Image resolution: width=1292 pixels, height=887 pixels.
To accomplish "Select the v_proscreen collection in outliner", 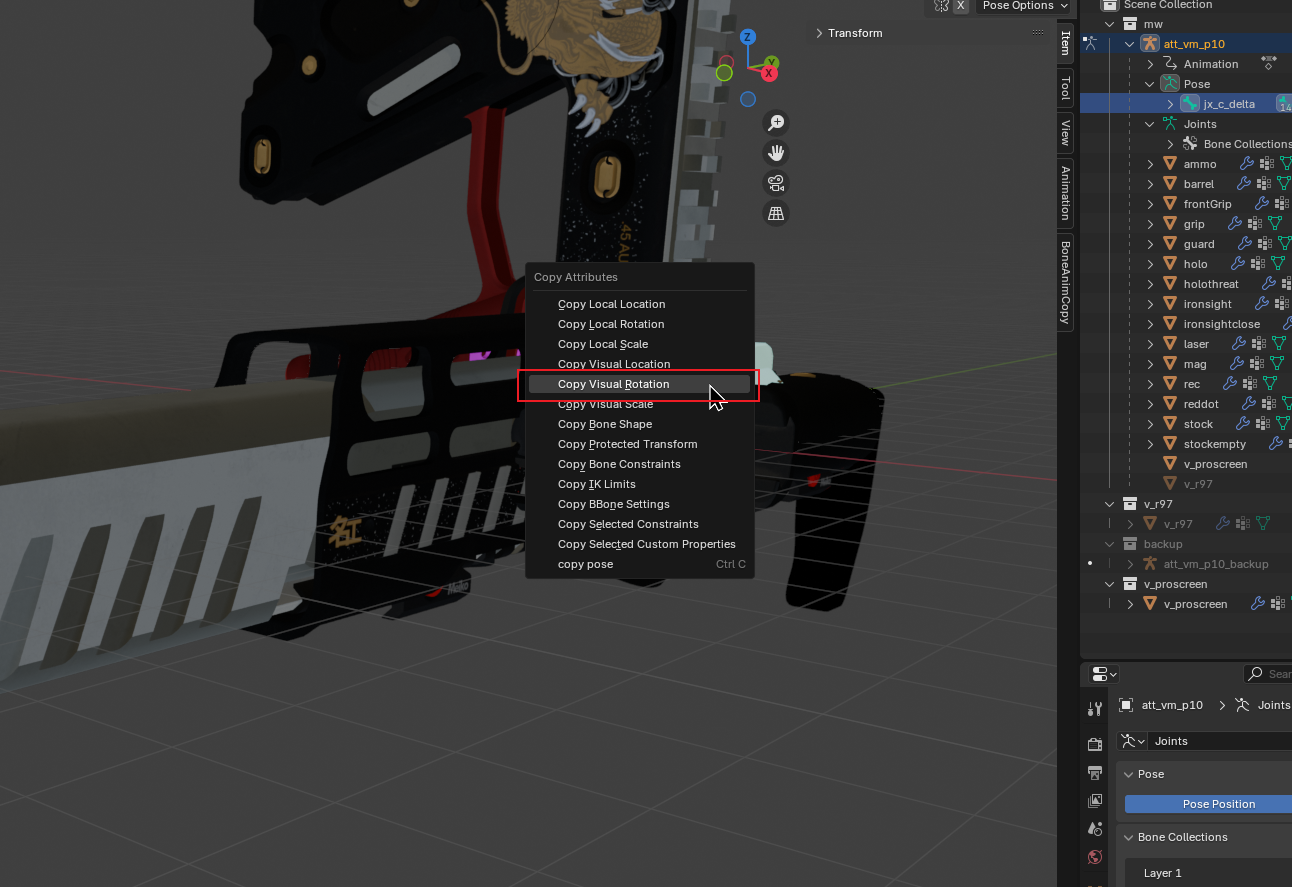I will click(1175, 584).
